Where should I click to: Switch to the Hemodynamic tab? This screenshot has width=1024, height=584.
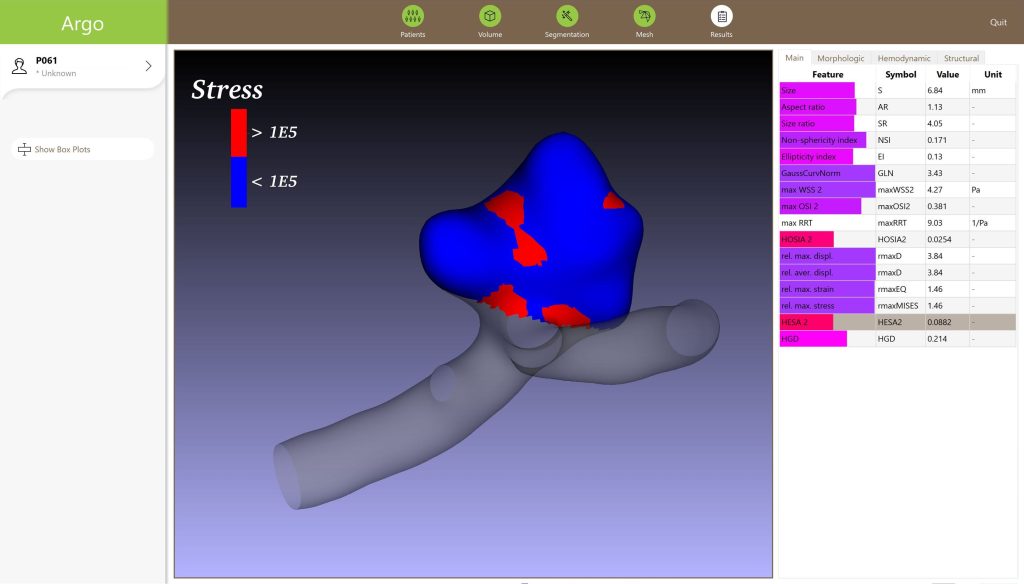[903, 58]
